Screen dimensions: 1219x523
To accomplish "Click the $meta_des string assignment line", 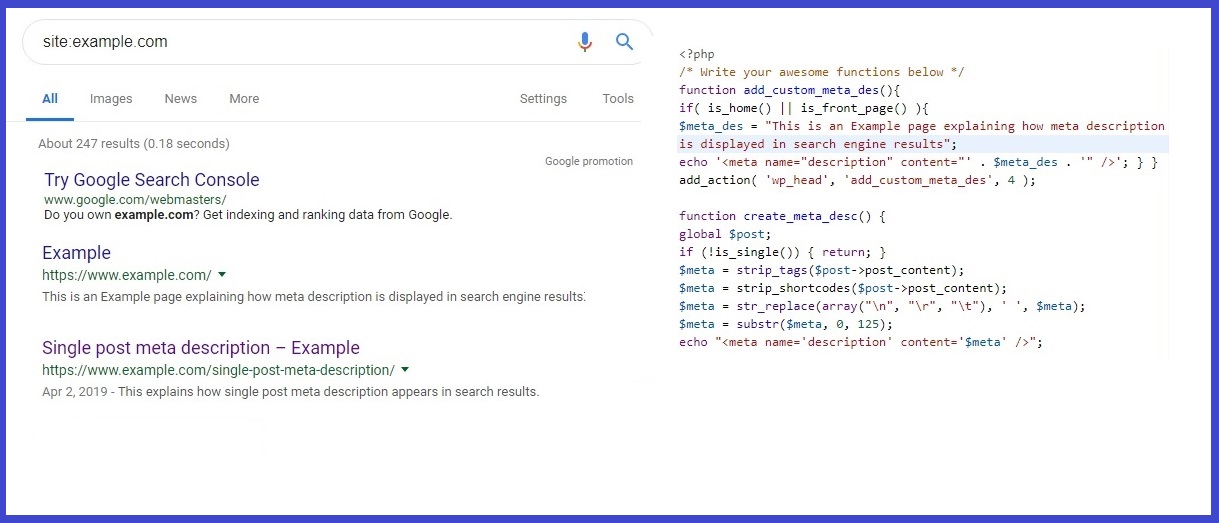I will coord(922,126).
